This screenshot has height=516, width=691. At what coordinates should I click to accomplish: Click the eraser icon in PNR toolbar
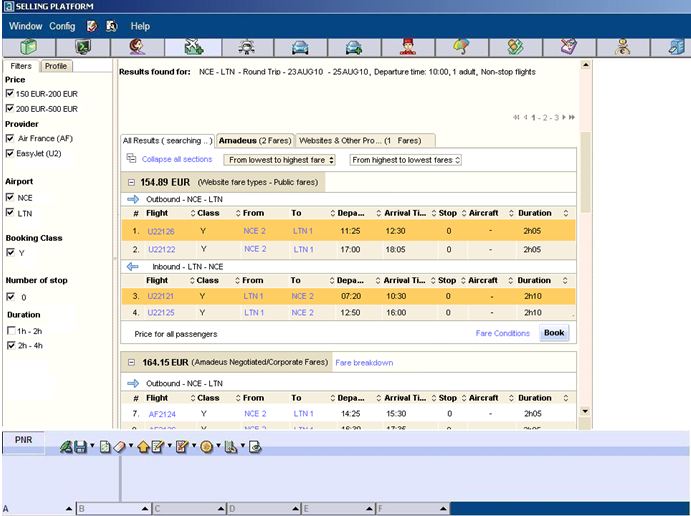(x=119, y=447)
